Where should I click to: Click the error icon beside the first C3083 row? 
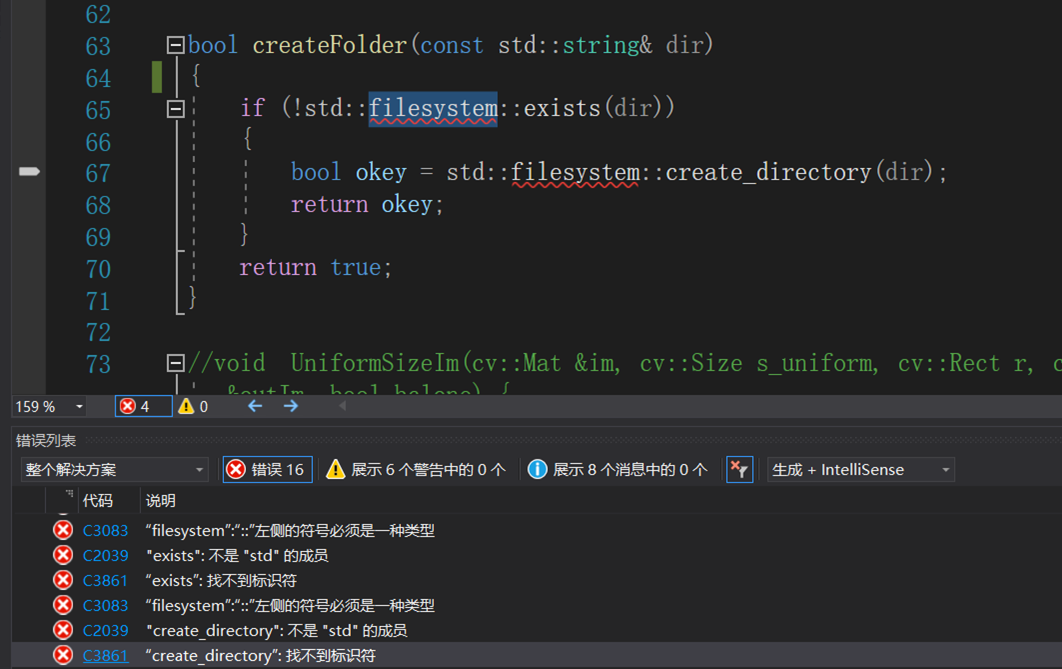tap(62, 530)
